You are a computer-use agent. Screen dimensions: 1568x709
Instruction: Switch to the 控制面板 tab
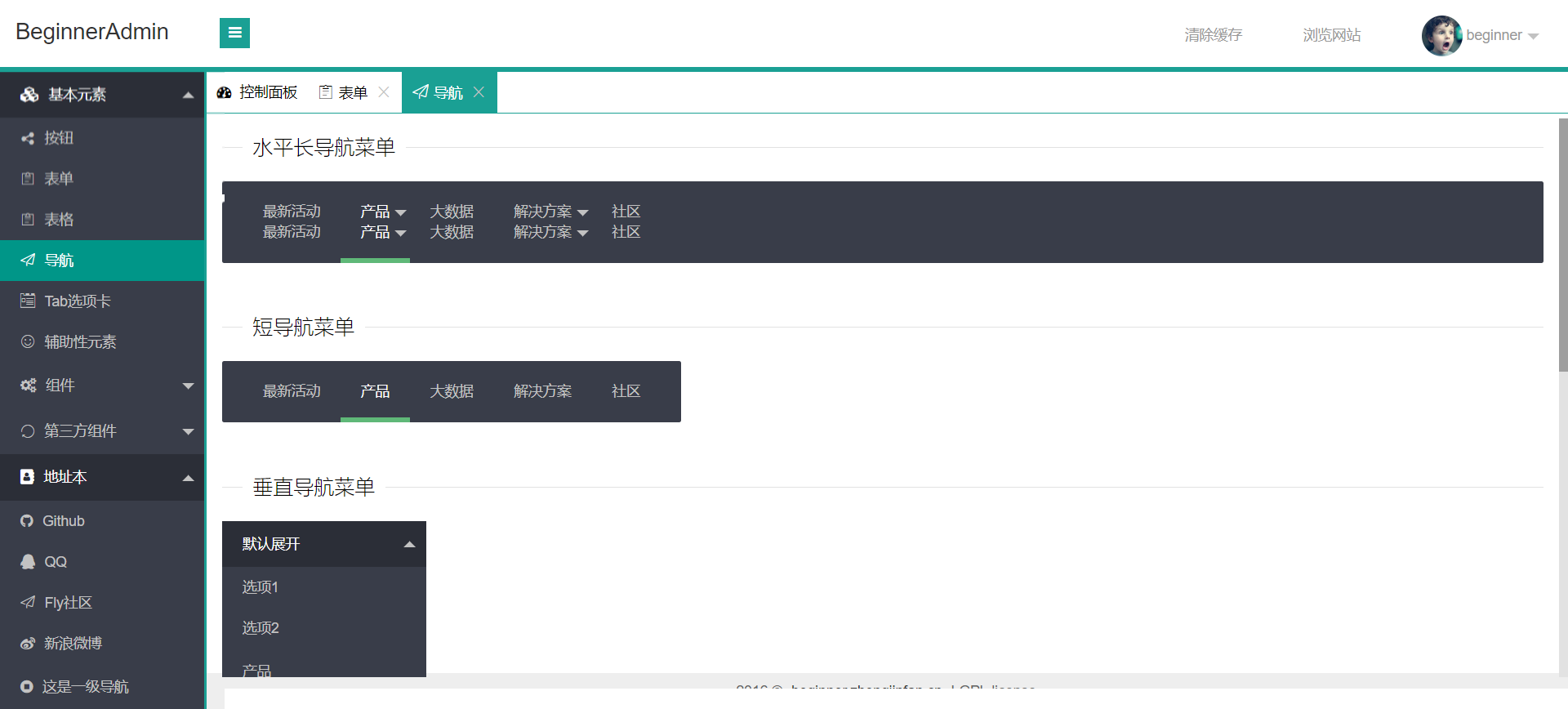coord(257,92)
